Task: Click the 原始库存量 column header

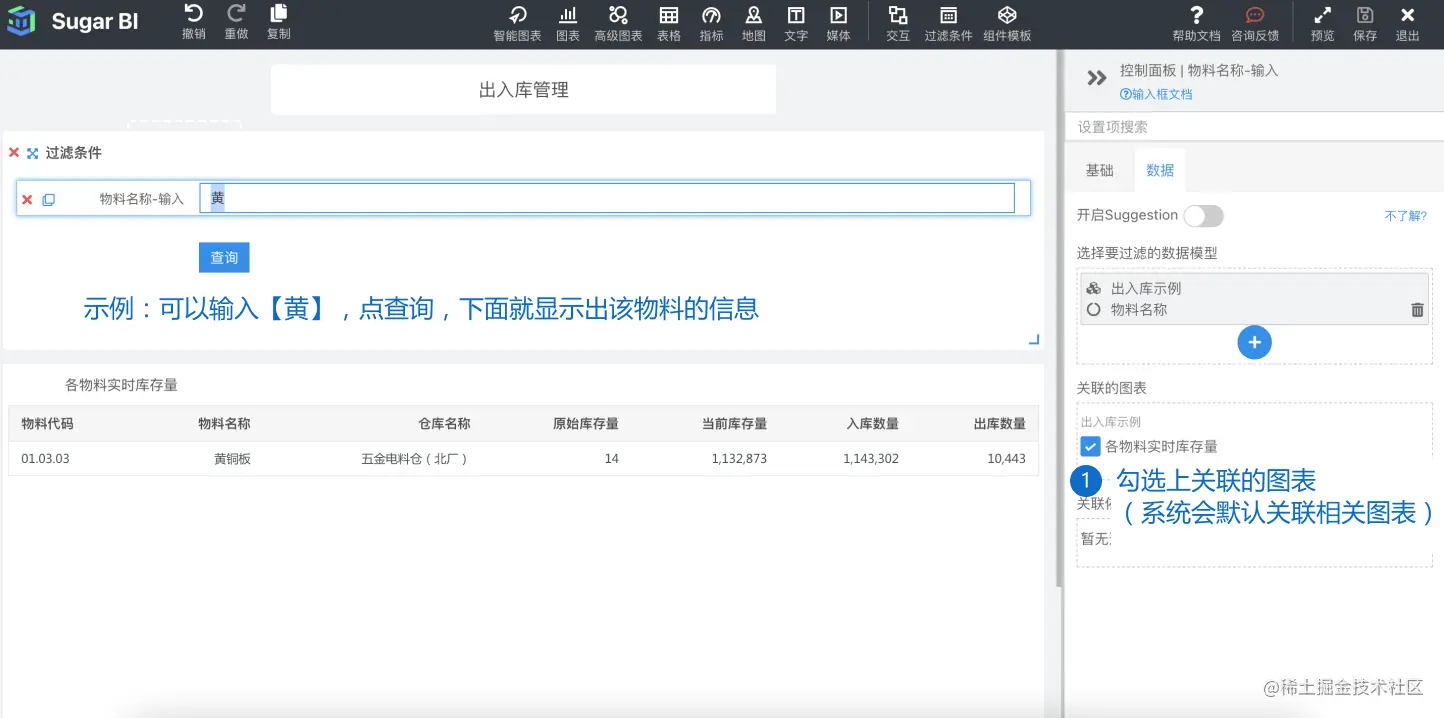Action: click(586, 423)
